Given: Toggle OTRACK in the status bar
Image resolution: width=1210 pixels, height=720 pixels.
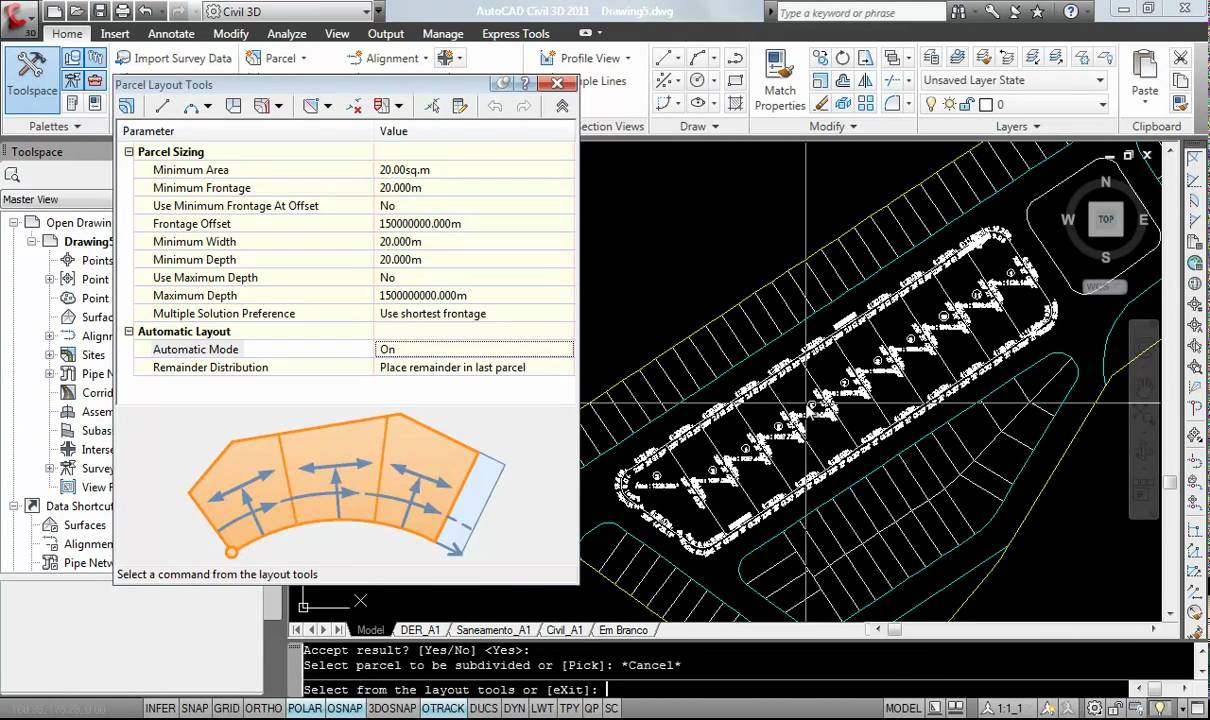Looking at the screenshot, I should click(443, 708).
